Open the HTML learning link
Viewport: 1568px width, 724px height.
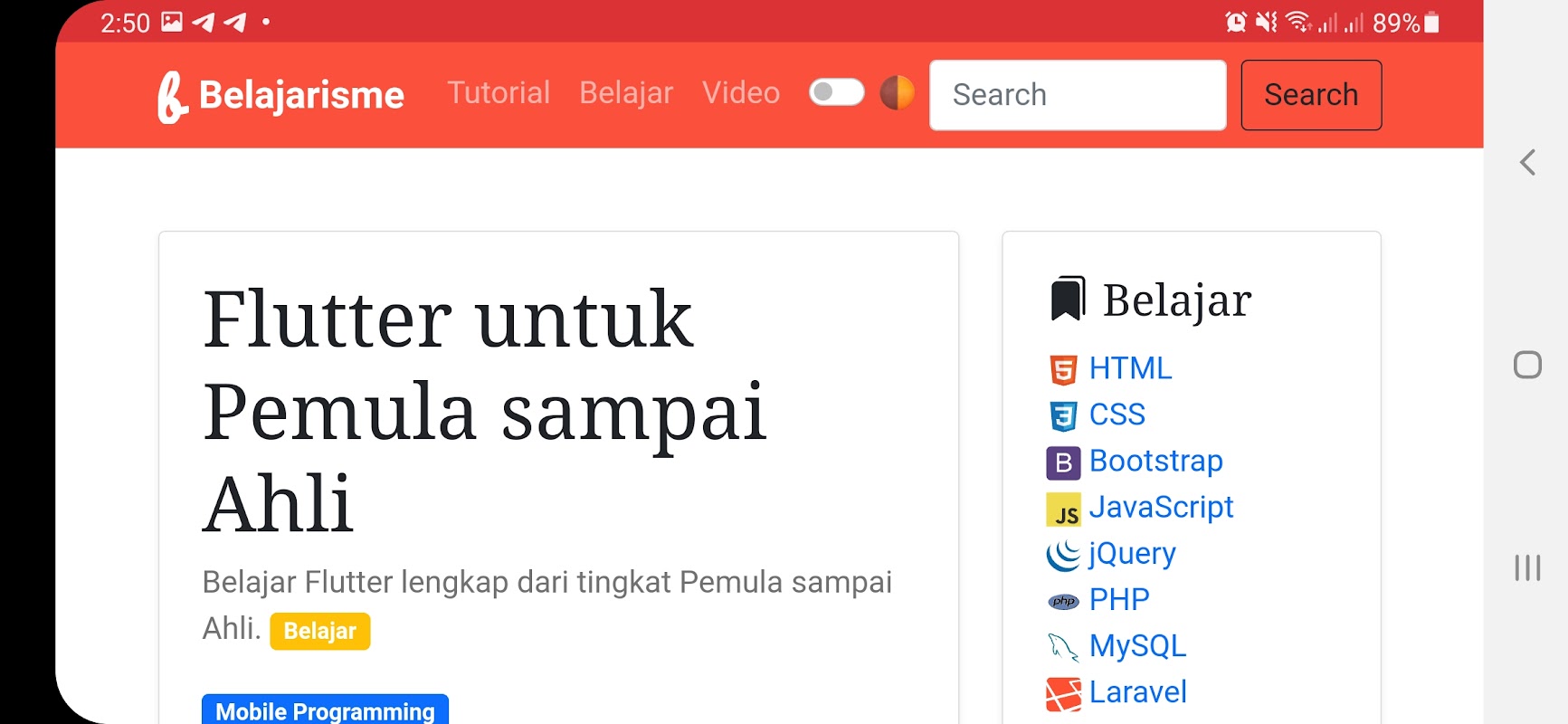(x=1130, y=368)
